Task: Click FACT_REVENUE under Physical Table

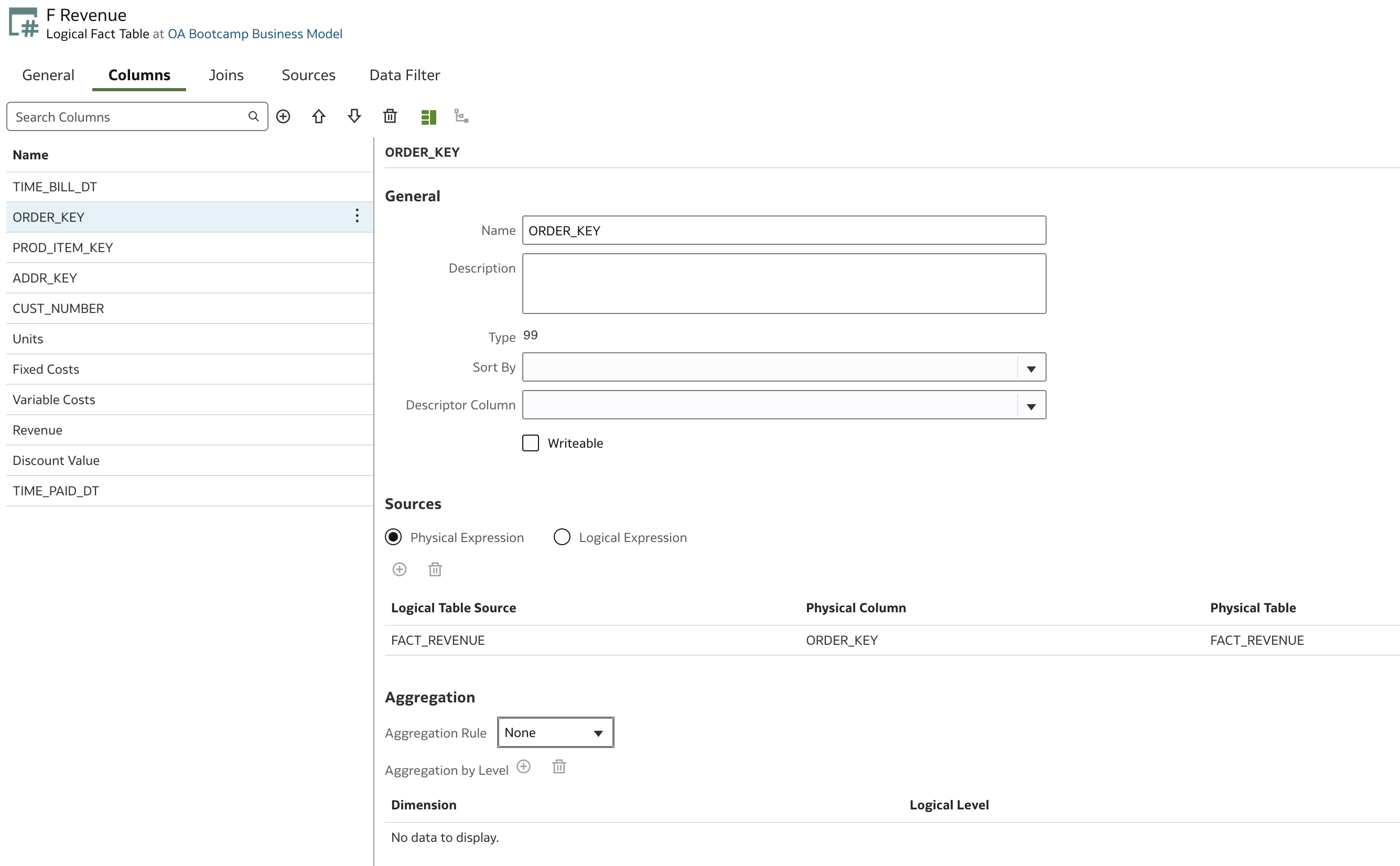Action: tap(1257, 641)
